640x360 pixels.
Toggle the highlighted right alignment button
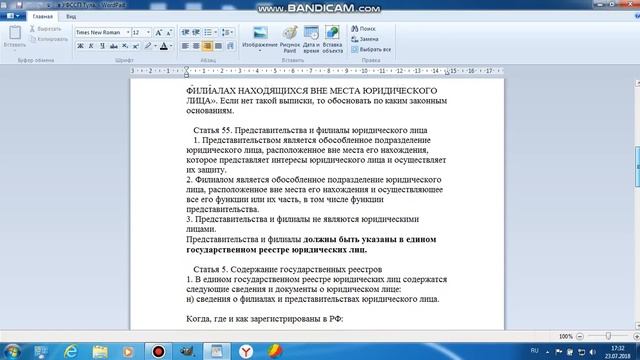(x=207, y=46)
